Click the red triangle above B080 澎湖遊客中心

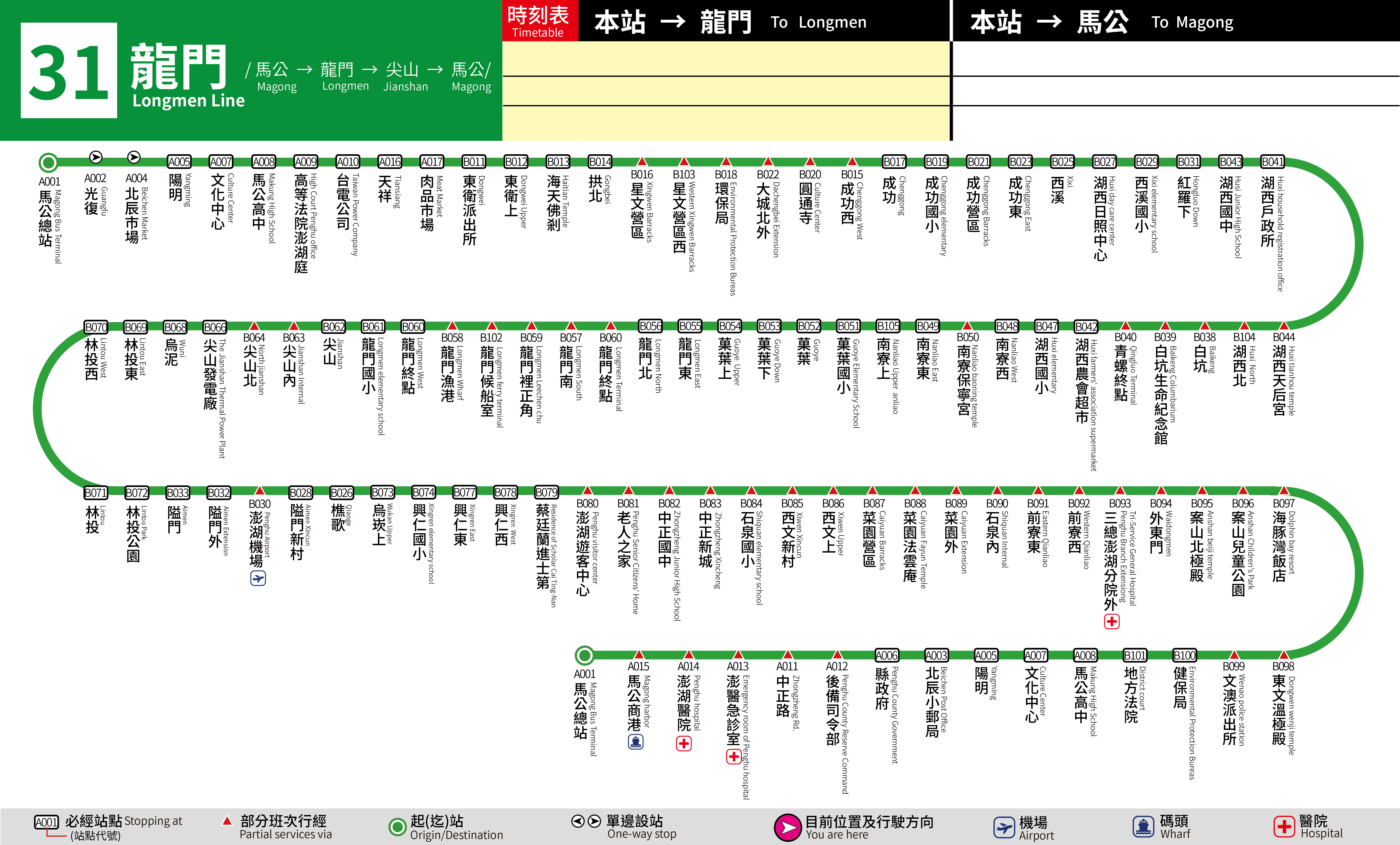tap(587, 490)
